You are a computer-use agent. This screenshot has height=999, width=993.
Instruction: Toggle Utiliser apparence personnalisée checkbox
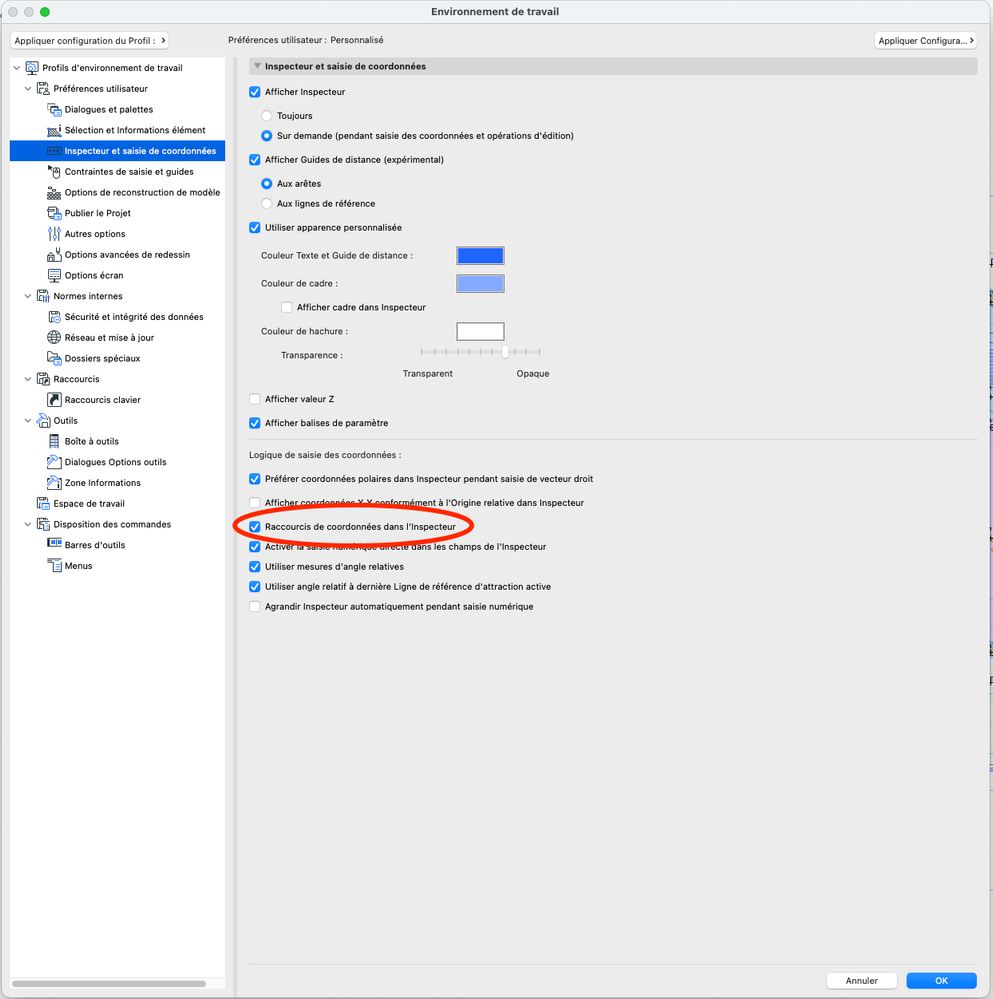coord(255,227)
